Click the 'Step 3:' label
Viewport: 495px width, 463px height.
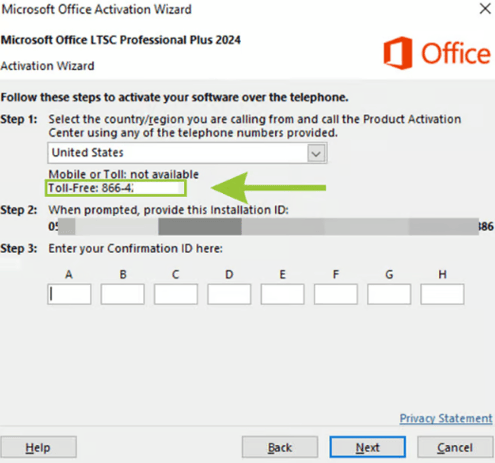19,249
